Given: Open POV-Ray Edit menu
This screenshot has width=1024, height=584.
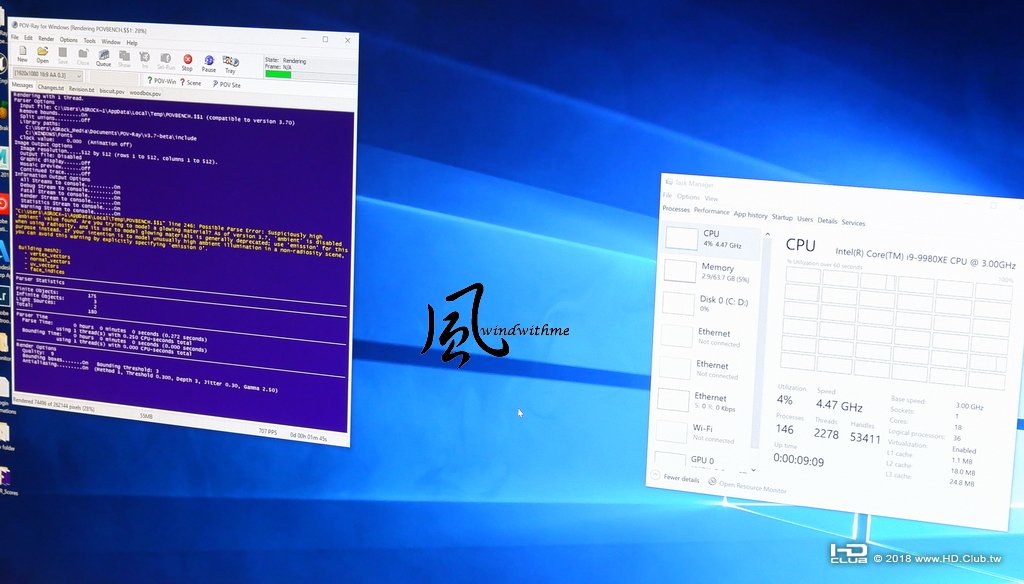Looking at the screenshot, I should 28,38.
